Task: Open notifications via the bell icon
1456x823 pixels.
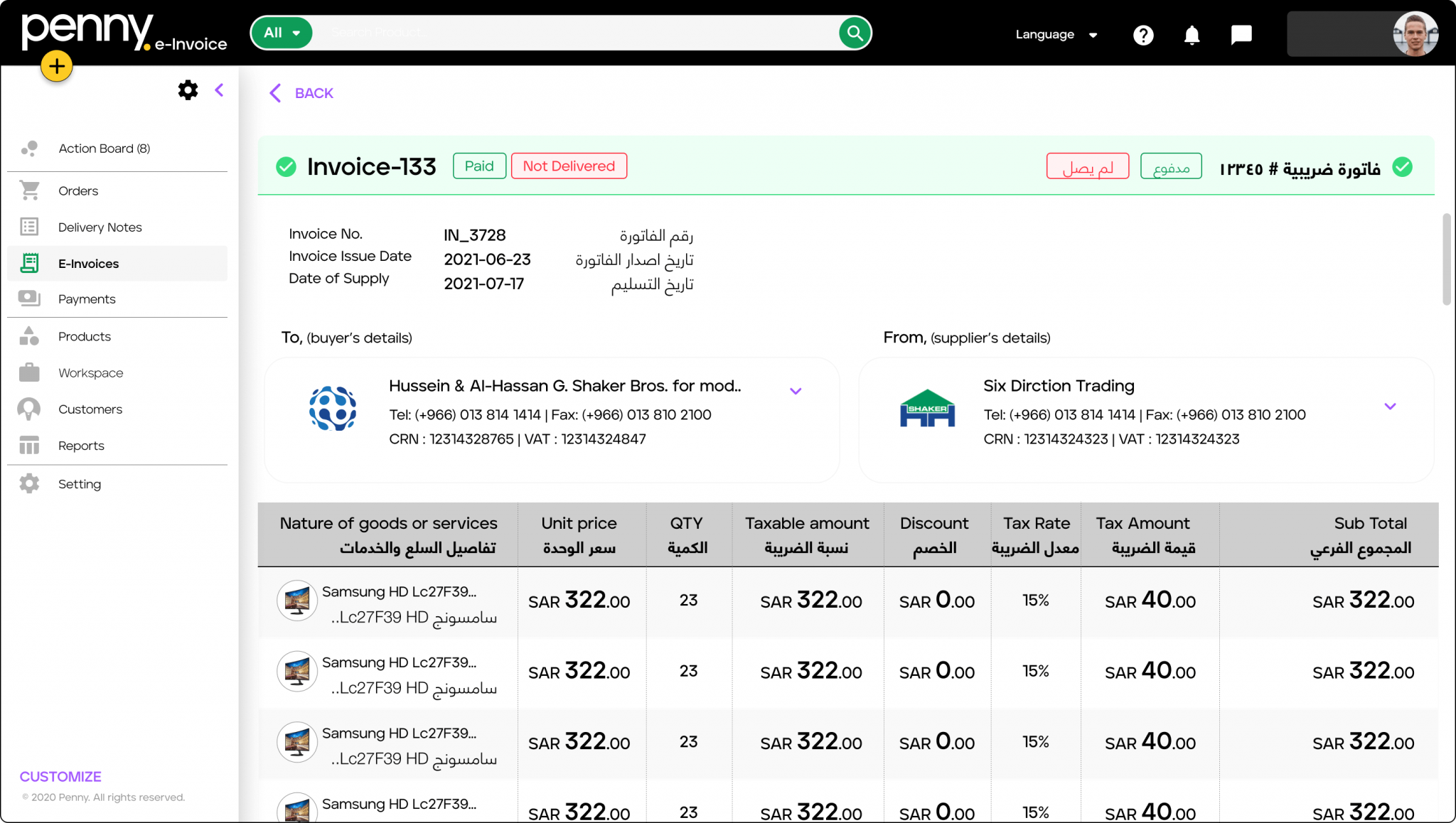Action: [x=1192, y=35]
